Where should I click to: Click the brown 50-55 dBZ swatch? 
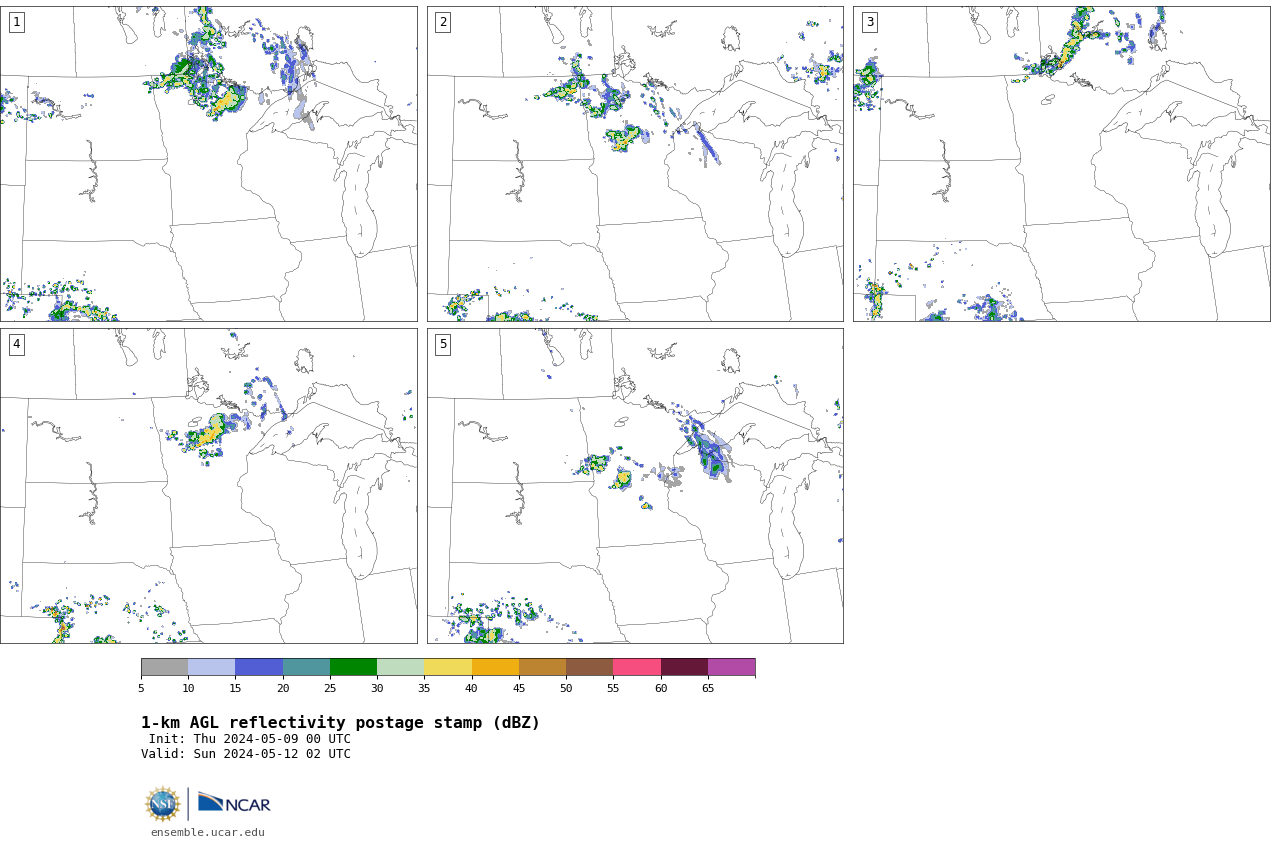tap(589, 667)
